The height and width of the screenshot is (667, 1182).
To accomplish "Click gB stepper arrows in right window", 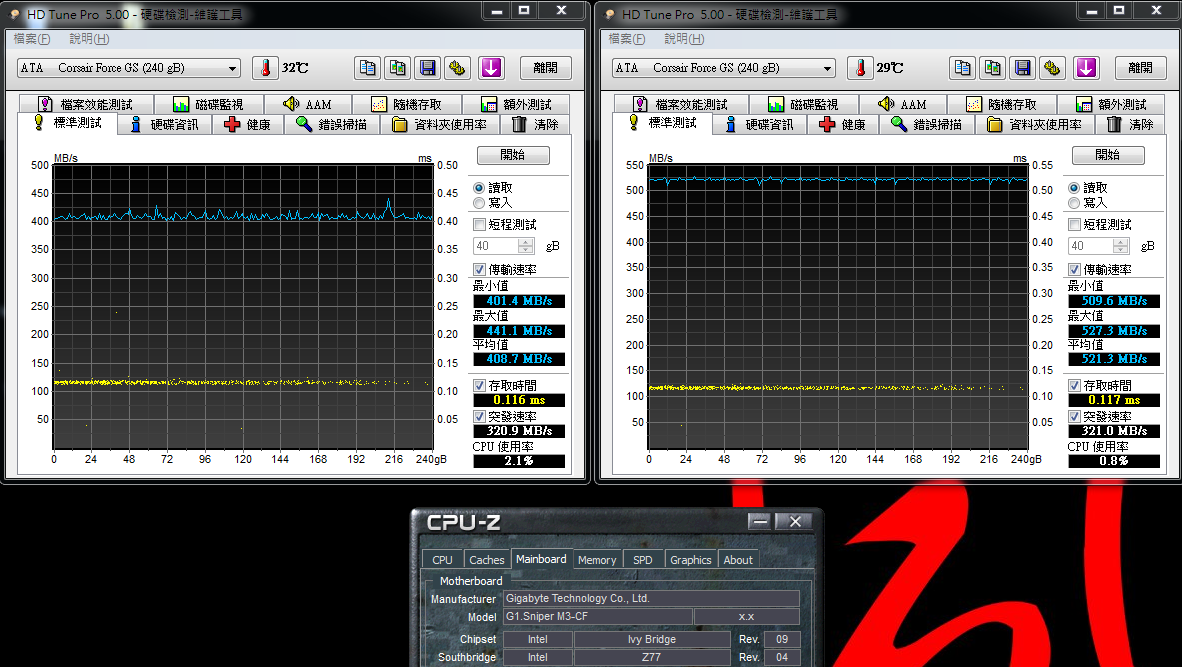I will [1121, 246].
